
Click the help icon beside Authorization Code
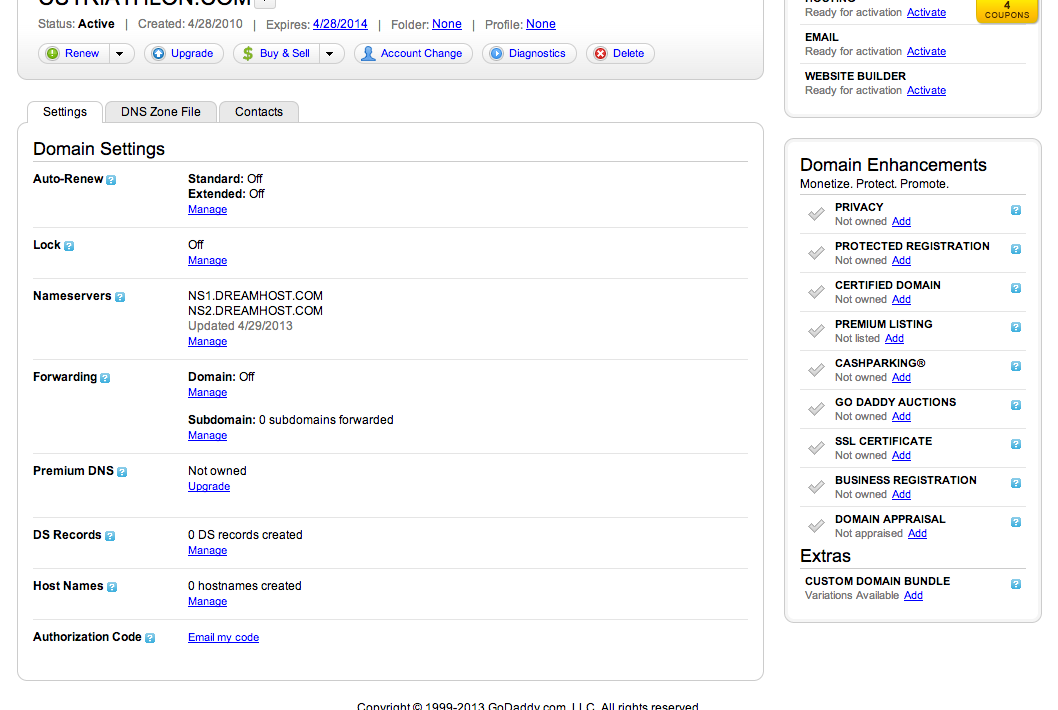[150, 638]
